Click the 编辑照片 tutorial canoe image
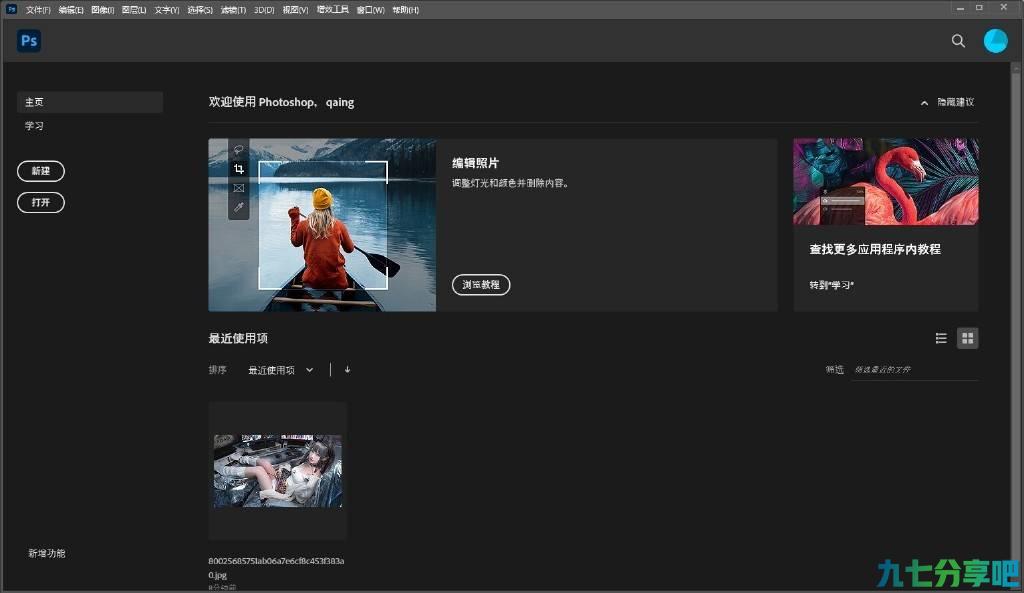This screenshot has width=1024, height=593. pos(322,225)
